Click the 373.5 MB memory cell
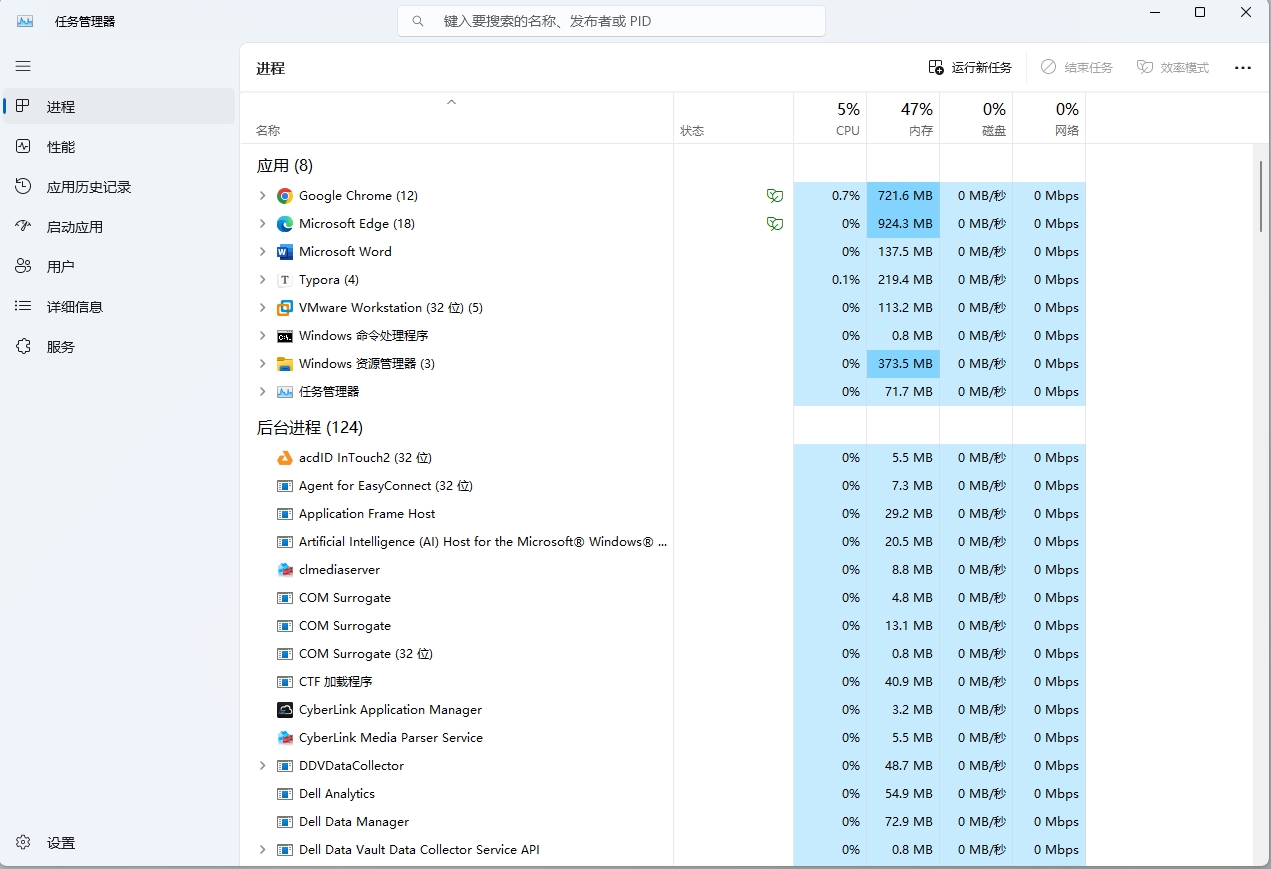This screenshot has height=869, width=1271. point(903,364)
